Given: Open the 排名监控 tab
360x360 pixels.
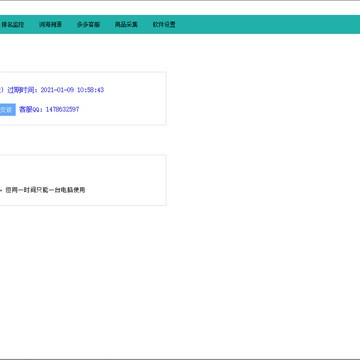Looking at the screenshot, I should click(13, 24).
